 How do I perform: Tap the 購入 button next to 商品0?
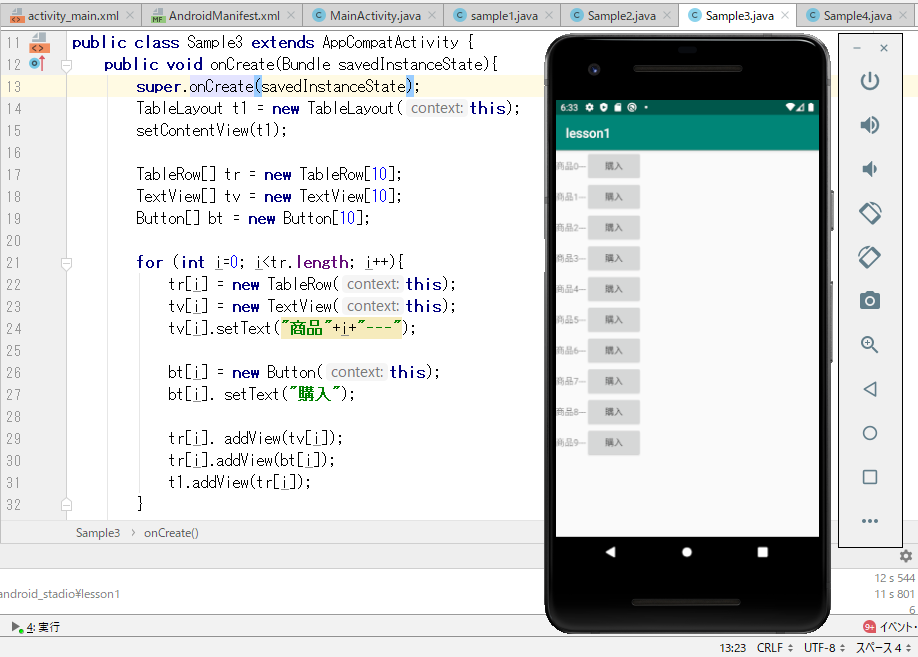coord(613,166)
